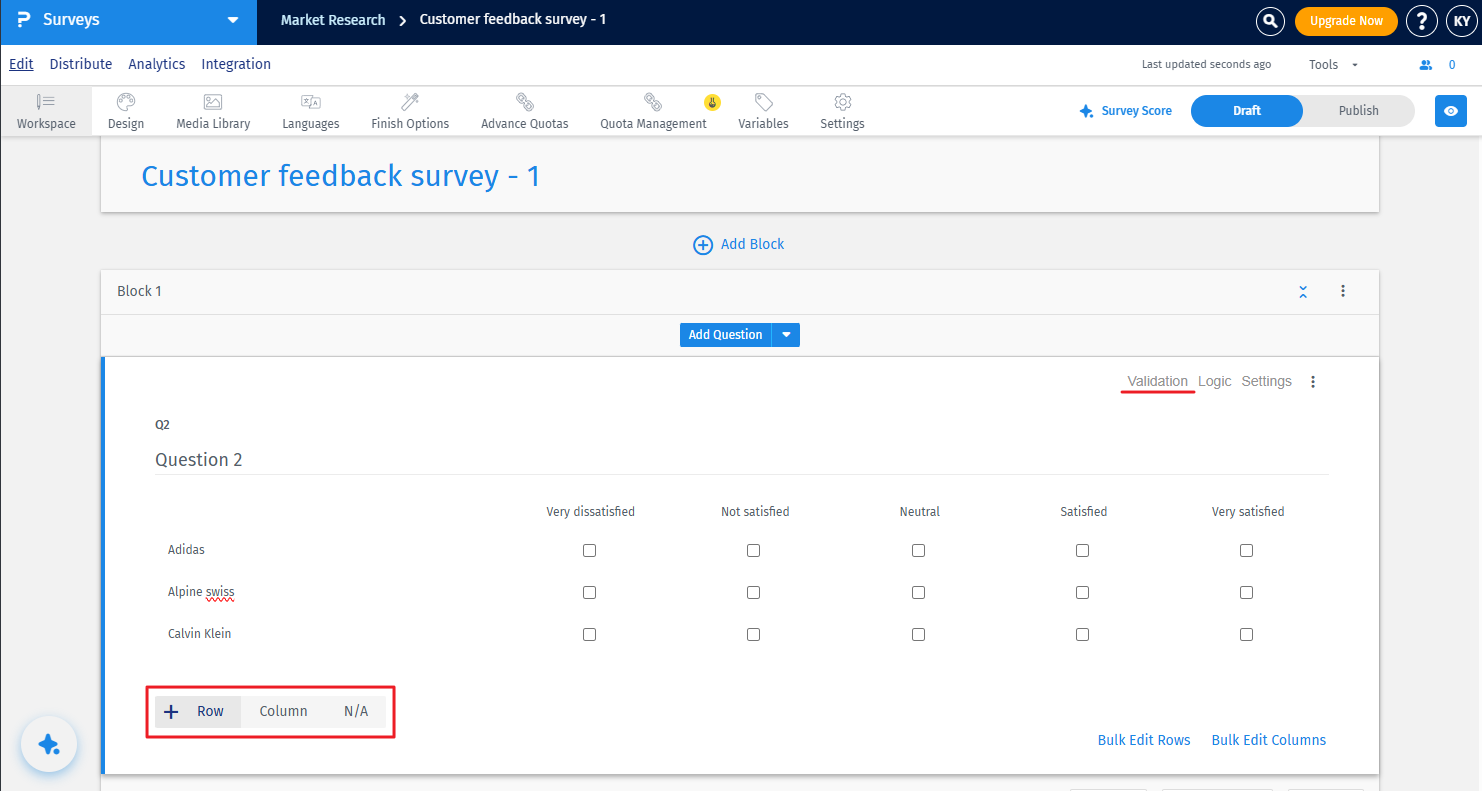Switch survey status to Publish
This screenshot has width=1482, height=791.
tap(1358, 111)
